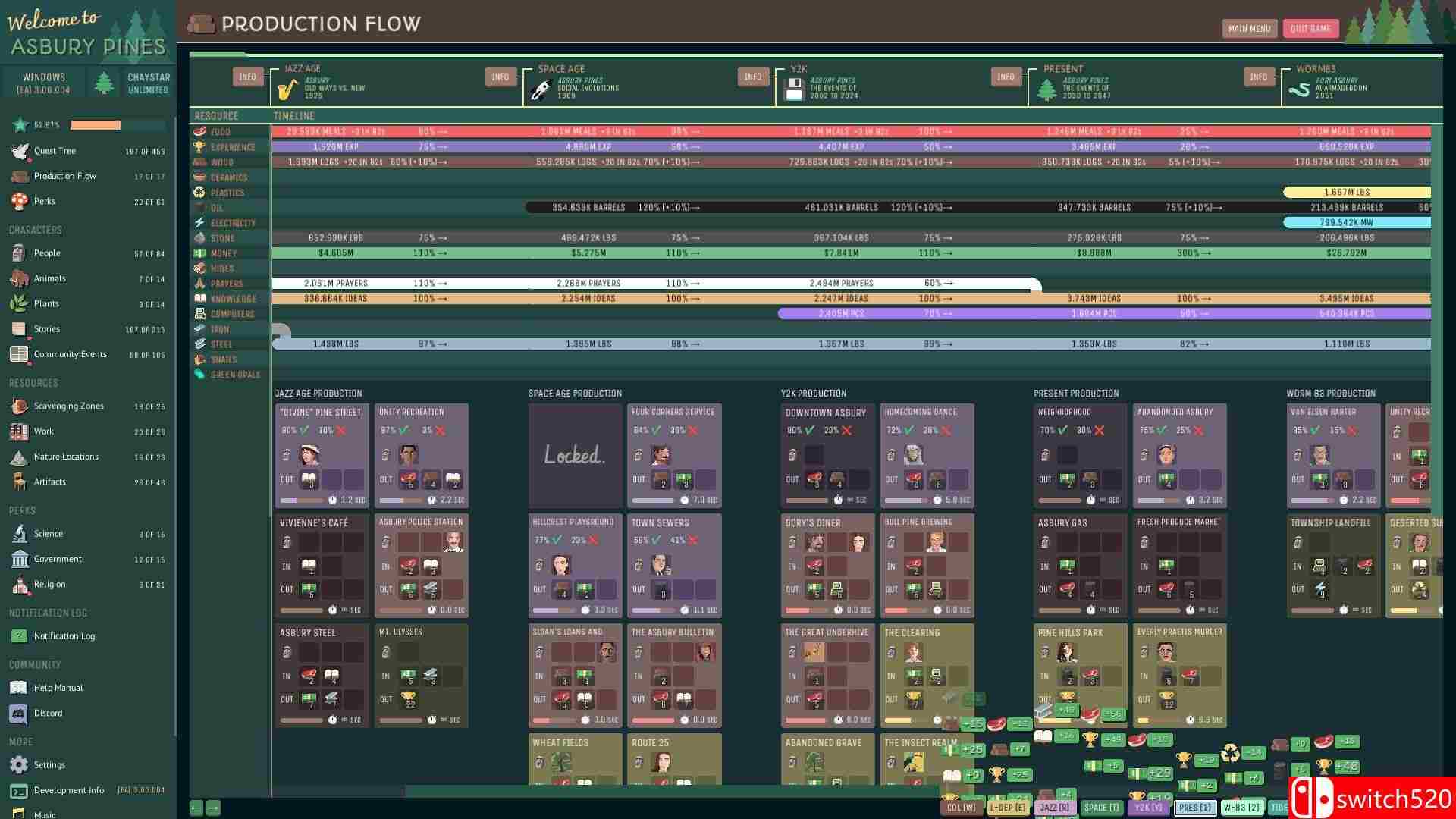This screenshot has height=819, width=1456.
Task: Click the MAIN MENU button
Action: [x=1249, y=29]
